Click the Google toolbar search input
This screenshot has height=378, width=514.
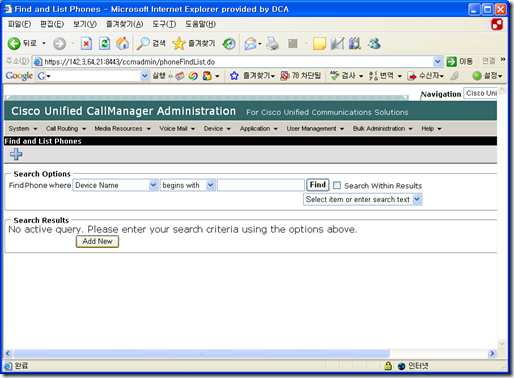tap(93, 76)
